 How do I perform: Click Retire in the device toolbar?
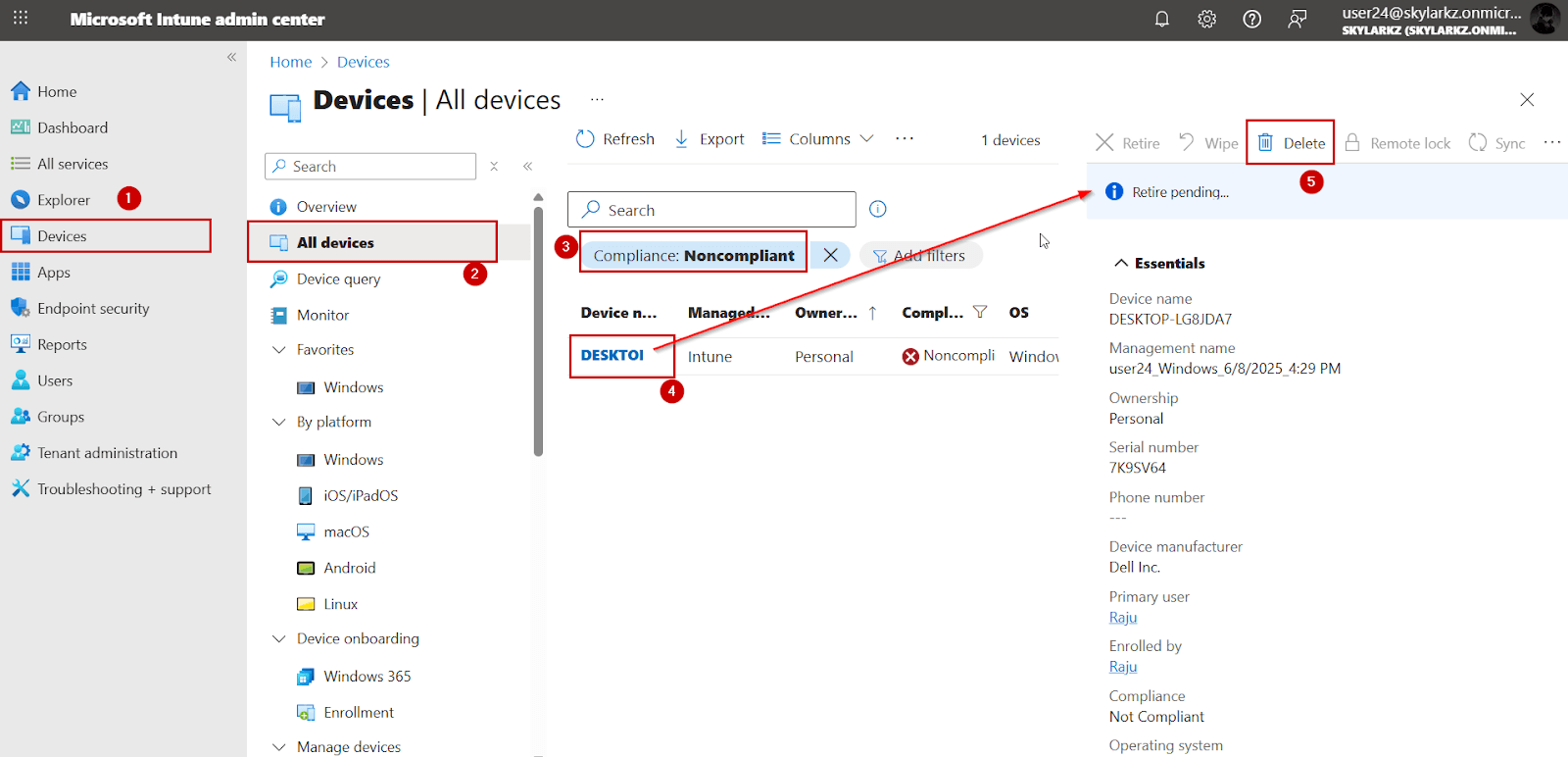tap(1127, 143)
